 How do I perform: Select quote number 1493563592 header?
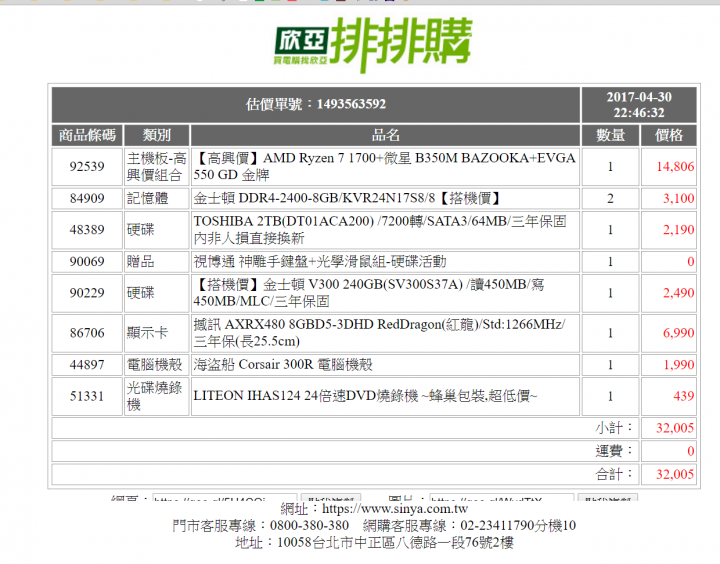pyautogui.click(x=316, y=104)
